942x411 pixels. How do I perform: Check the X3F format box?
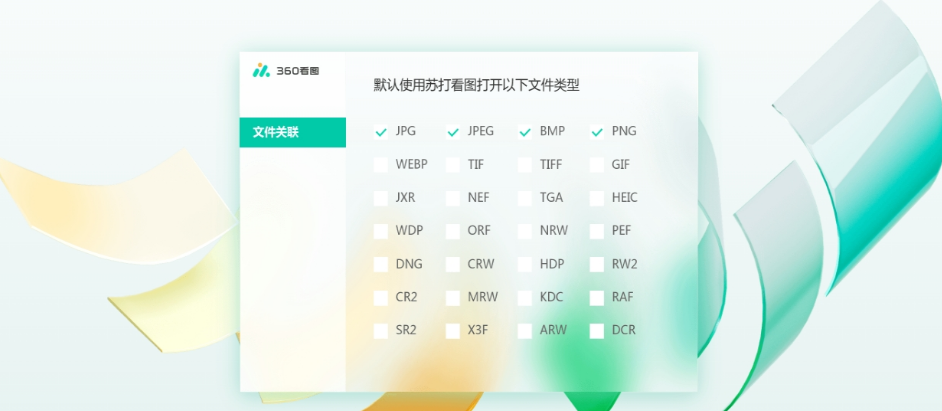point(453,330)
